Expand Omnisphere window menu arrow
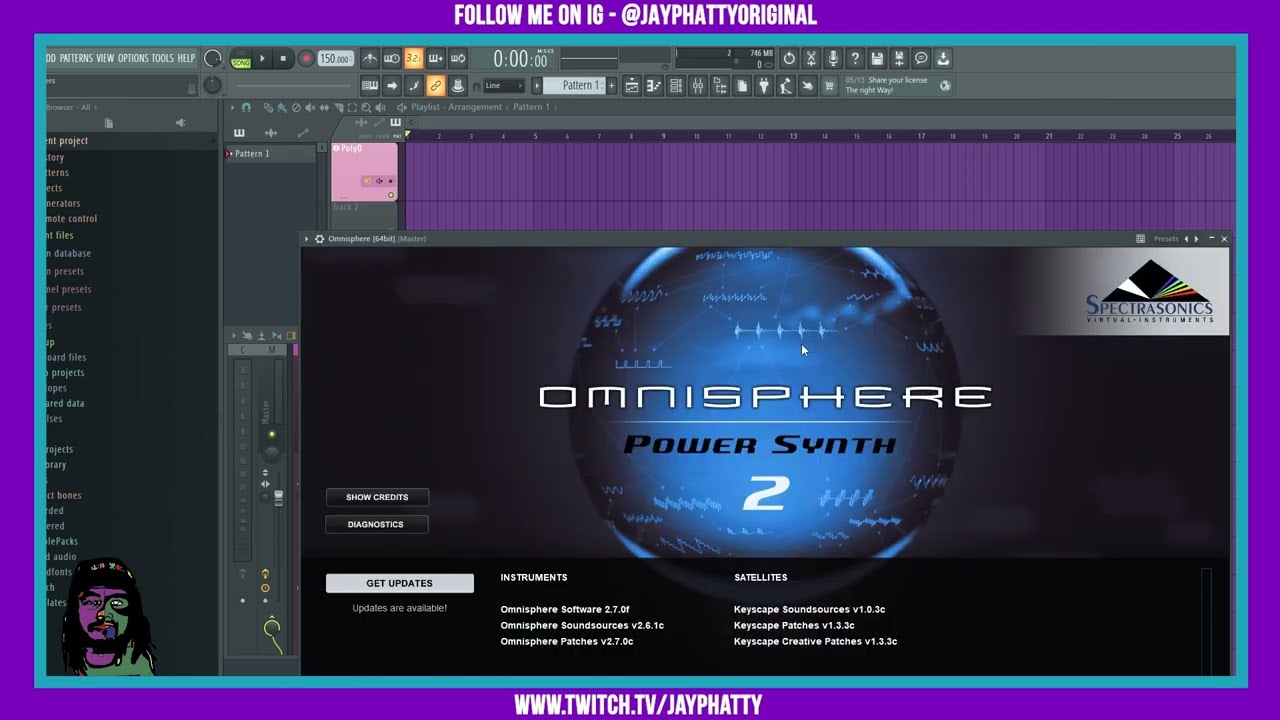Image resolution: width=1280 pixels, height=720 pixels. pos(307,239)
